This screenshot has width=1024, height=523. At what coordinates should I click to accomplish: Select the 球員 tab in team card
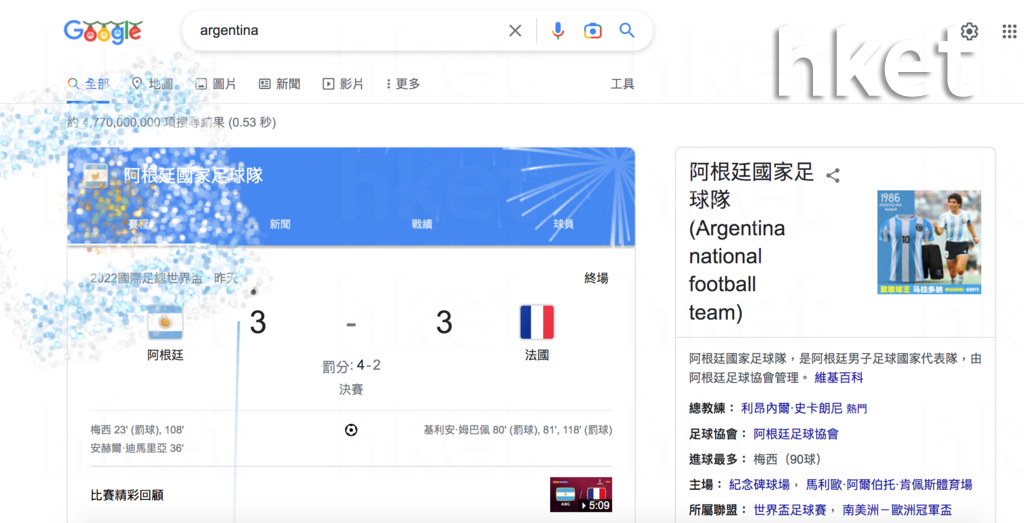(x=564, y=224)
